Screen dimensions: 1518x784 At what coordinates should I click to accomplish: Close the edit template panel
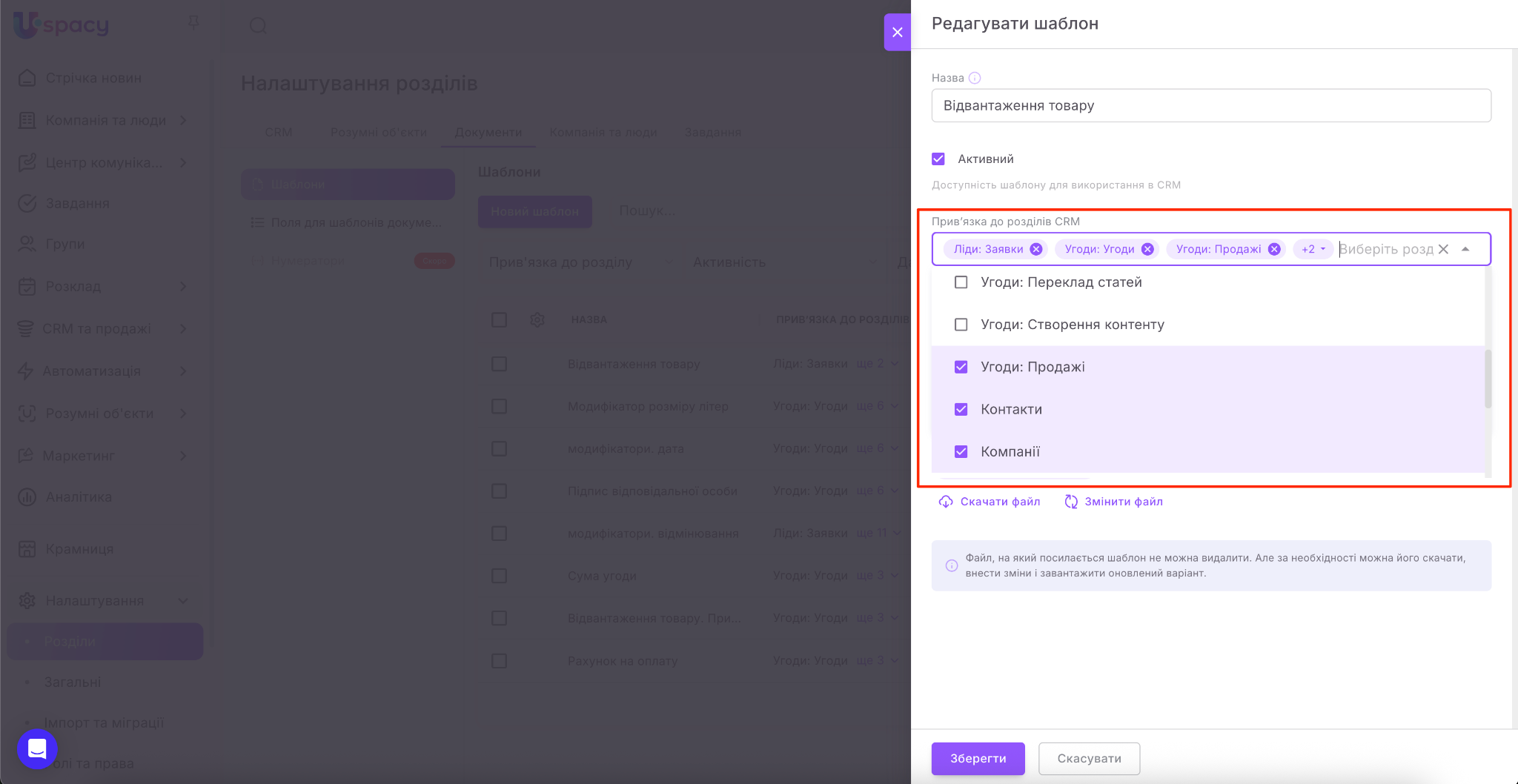[x=897, y=32]
